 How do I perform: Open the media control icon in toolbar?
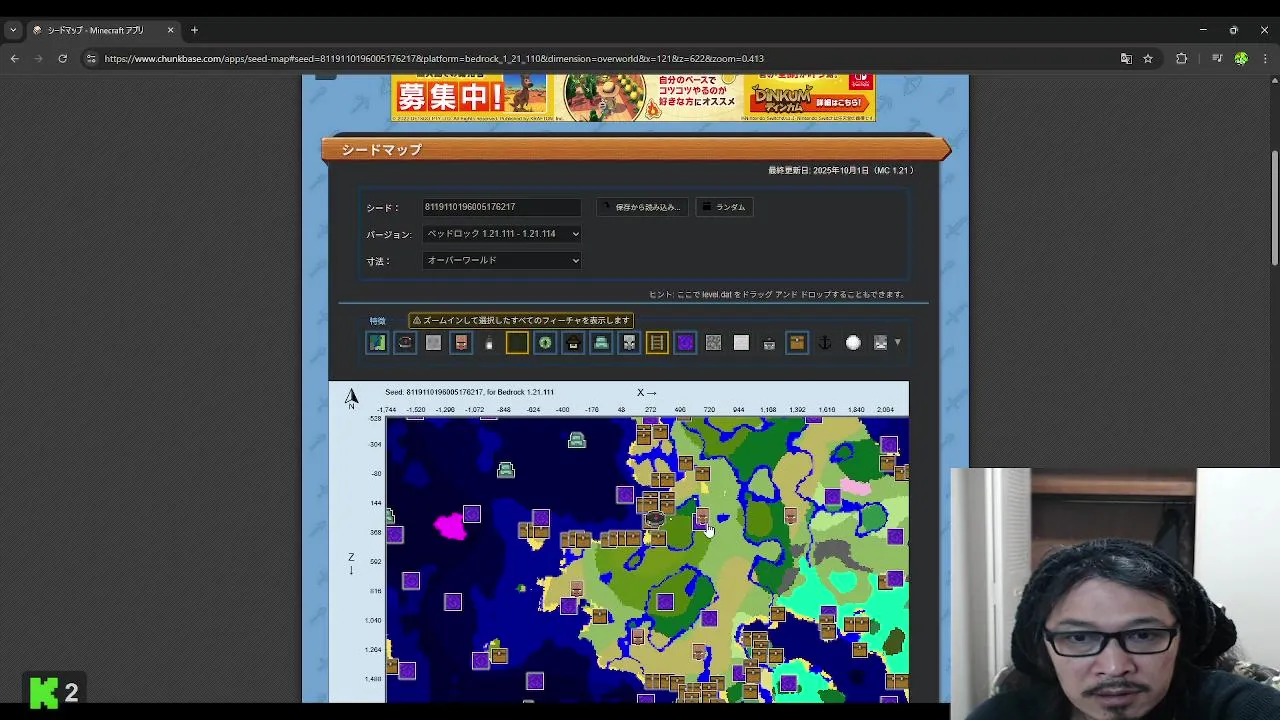point(1217,59)
